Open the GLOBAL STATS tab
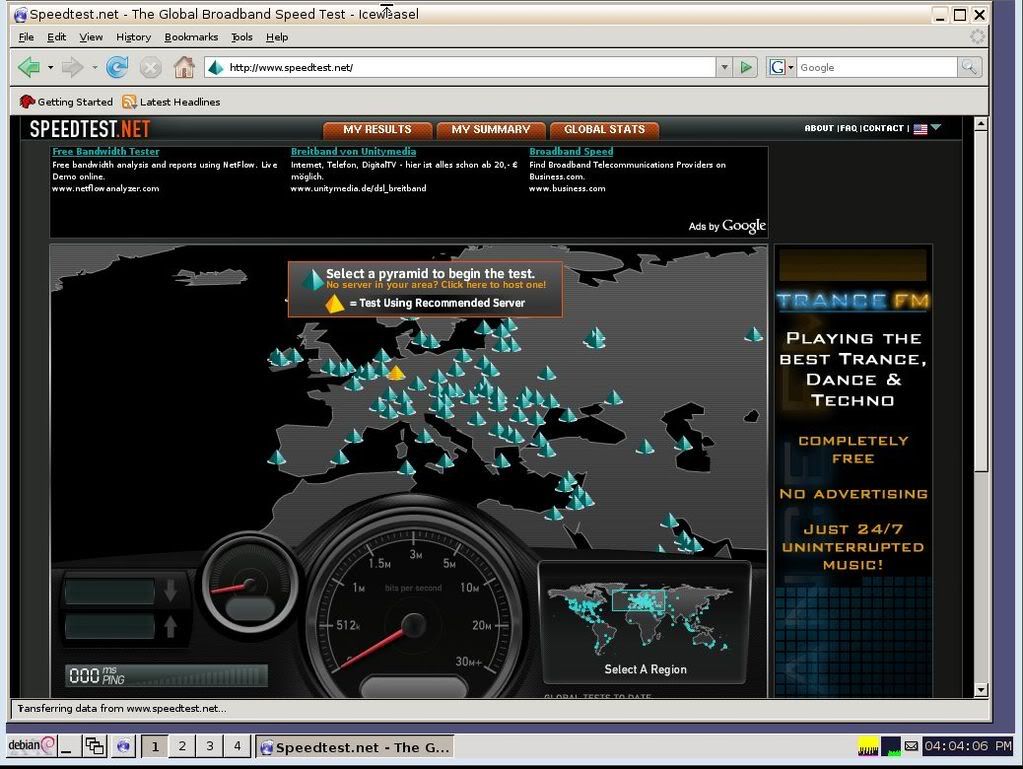Image resolution: width=1023 pixels, height=769 pixels. [604, 130]
